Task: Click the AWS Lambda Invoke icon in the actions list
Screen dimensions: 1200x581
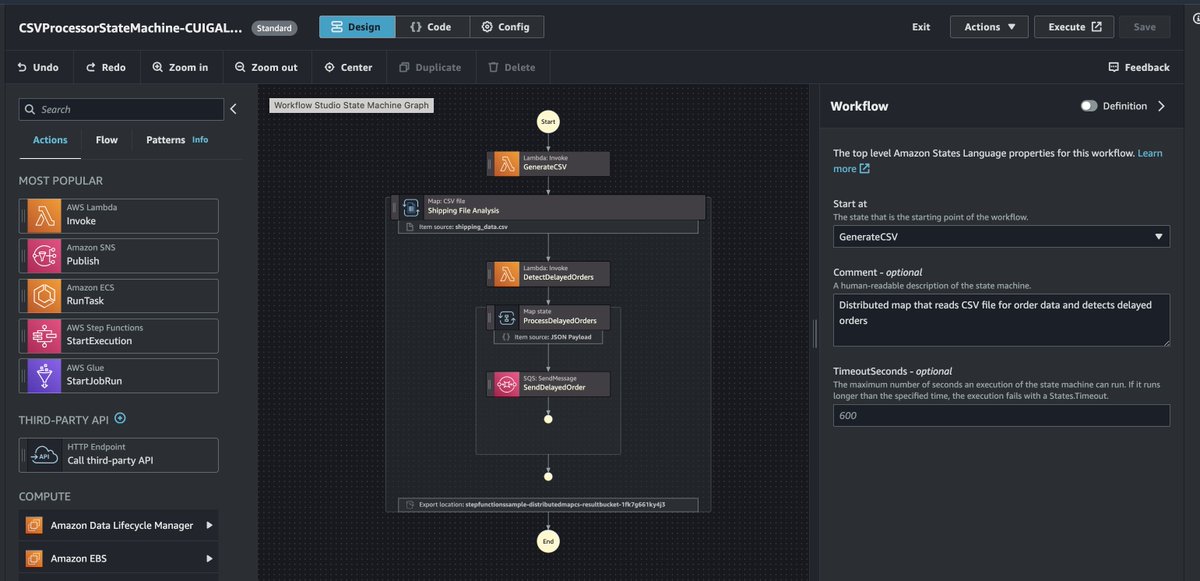Action: click(x=44, y=216)
